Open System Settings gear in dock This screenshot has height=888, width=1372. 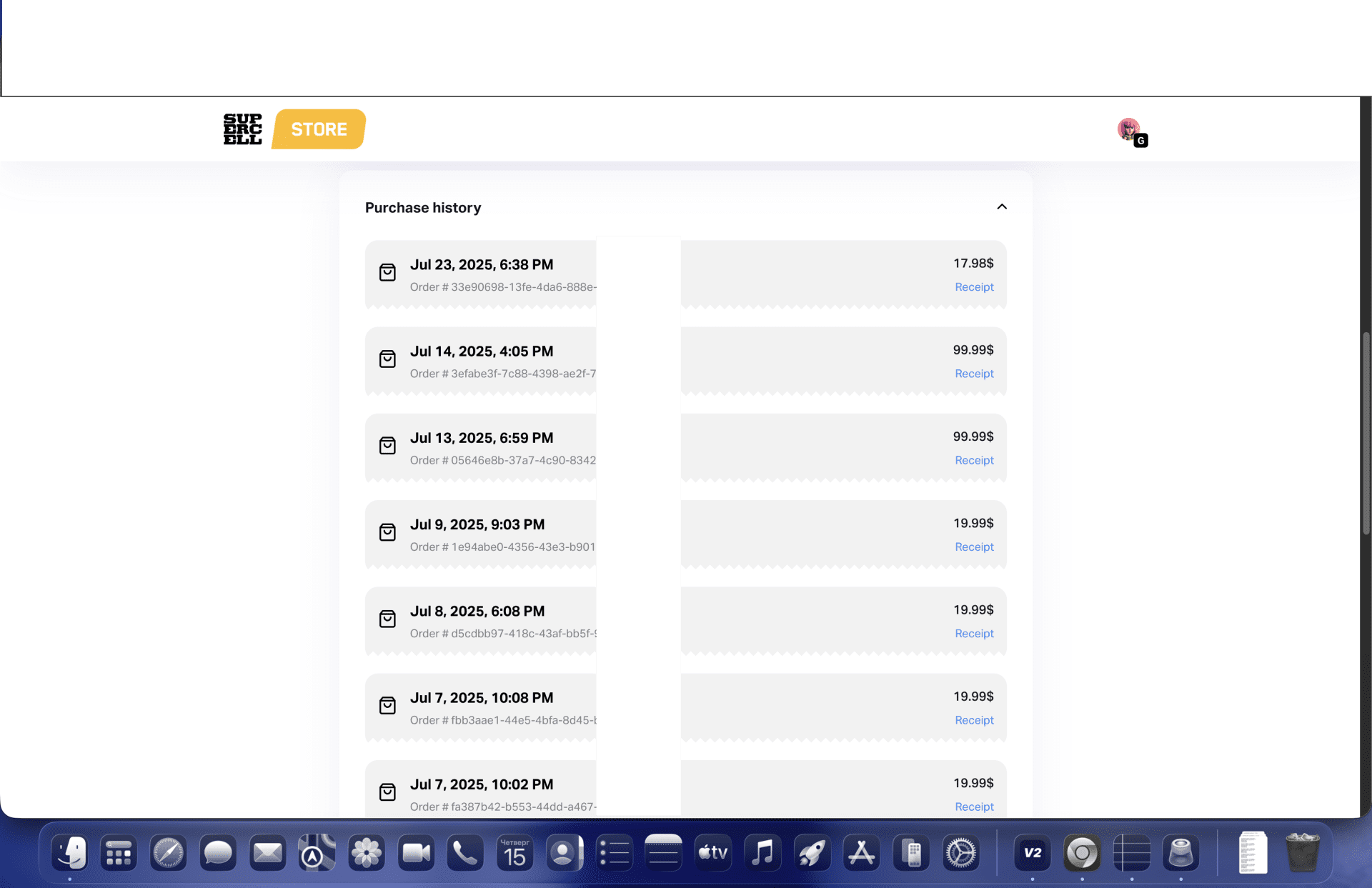coord(961,853)
